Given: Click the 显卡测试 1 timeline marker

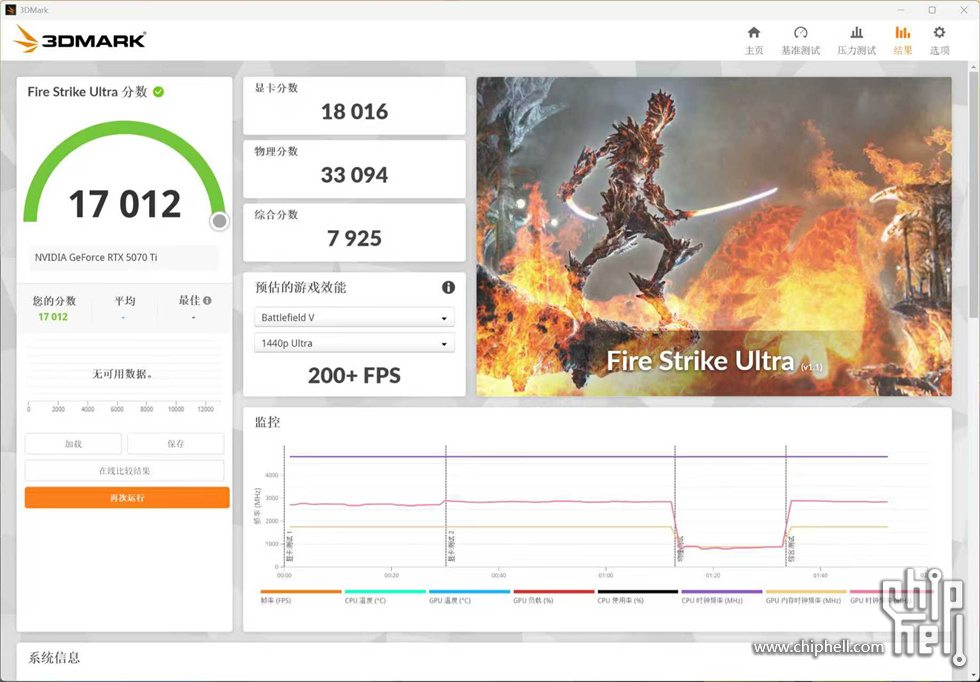Looking at the screenshot, I should tap(289, 545).
